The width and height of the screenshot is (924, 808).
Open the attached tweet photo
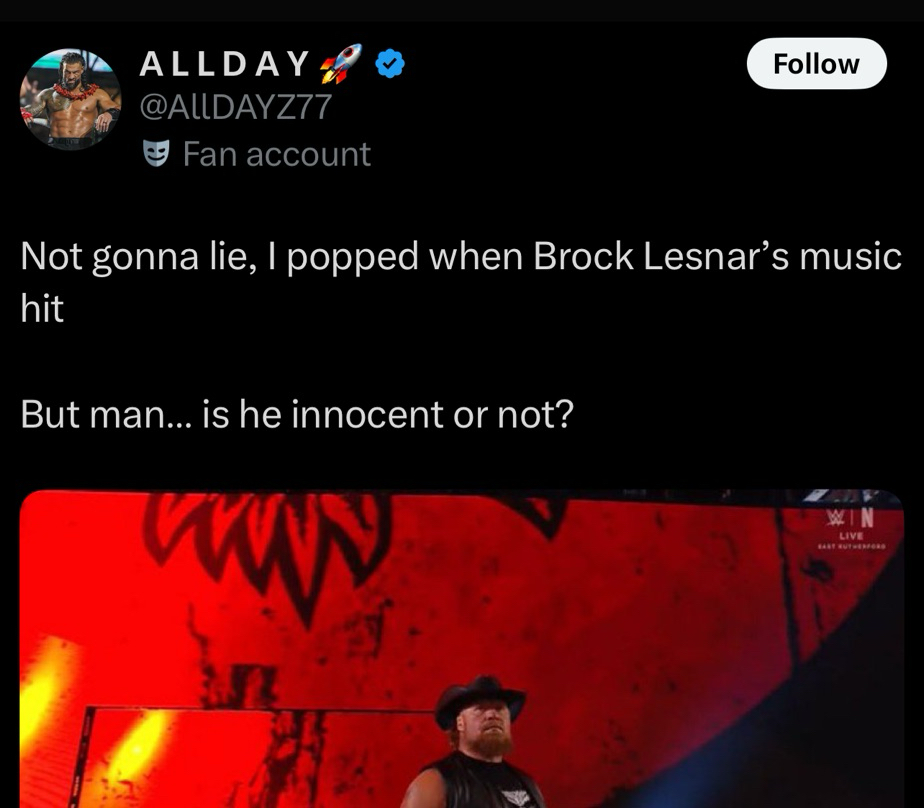(x=461, y=648)
